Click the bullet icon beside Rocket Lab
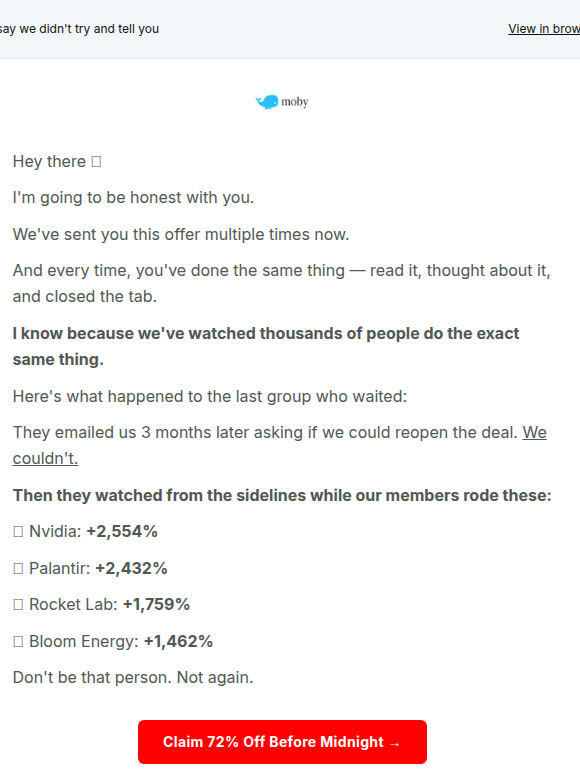Image resolution: width=580 pixels, height=774 pixels. point(18,605)
